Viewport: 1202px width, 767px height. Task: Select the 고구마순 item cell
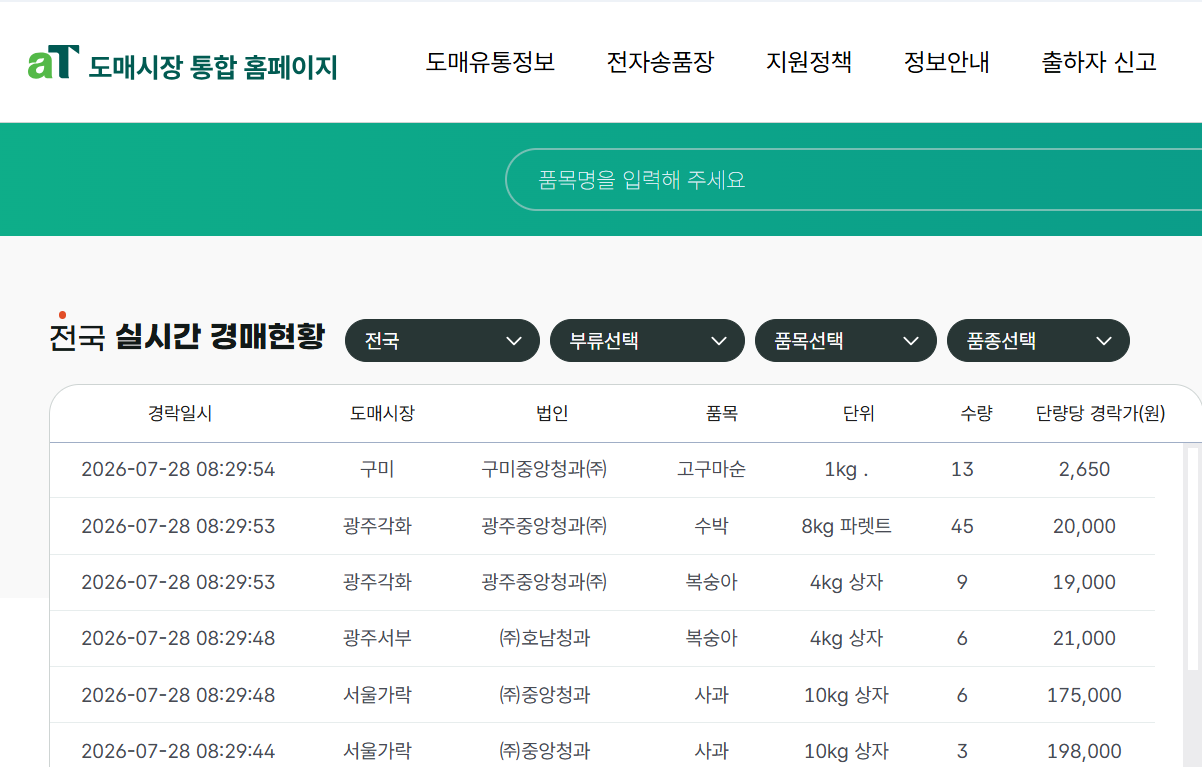coord(711,469)
